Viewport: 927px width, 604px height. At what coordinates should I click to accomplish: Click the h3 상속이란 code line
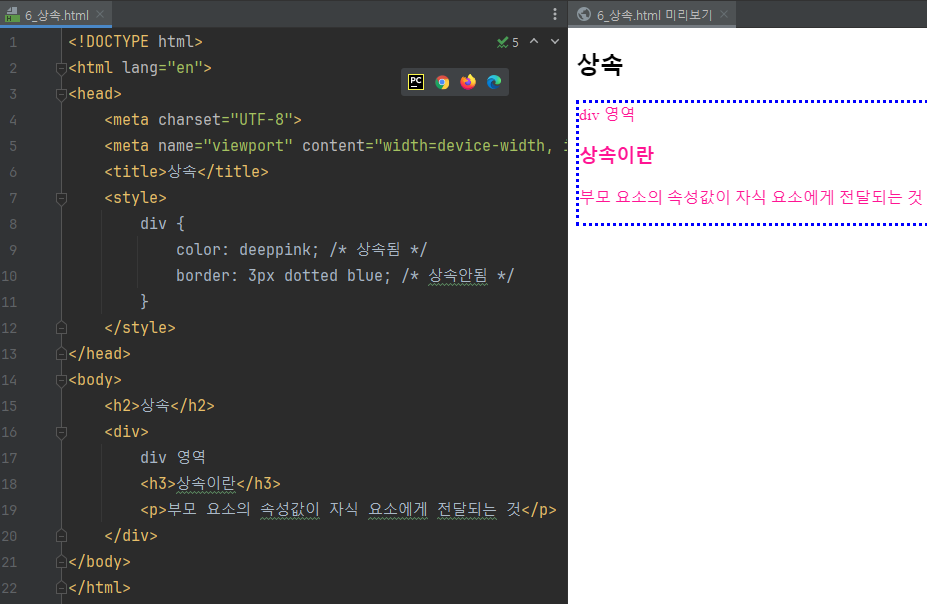click(210, 483)
